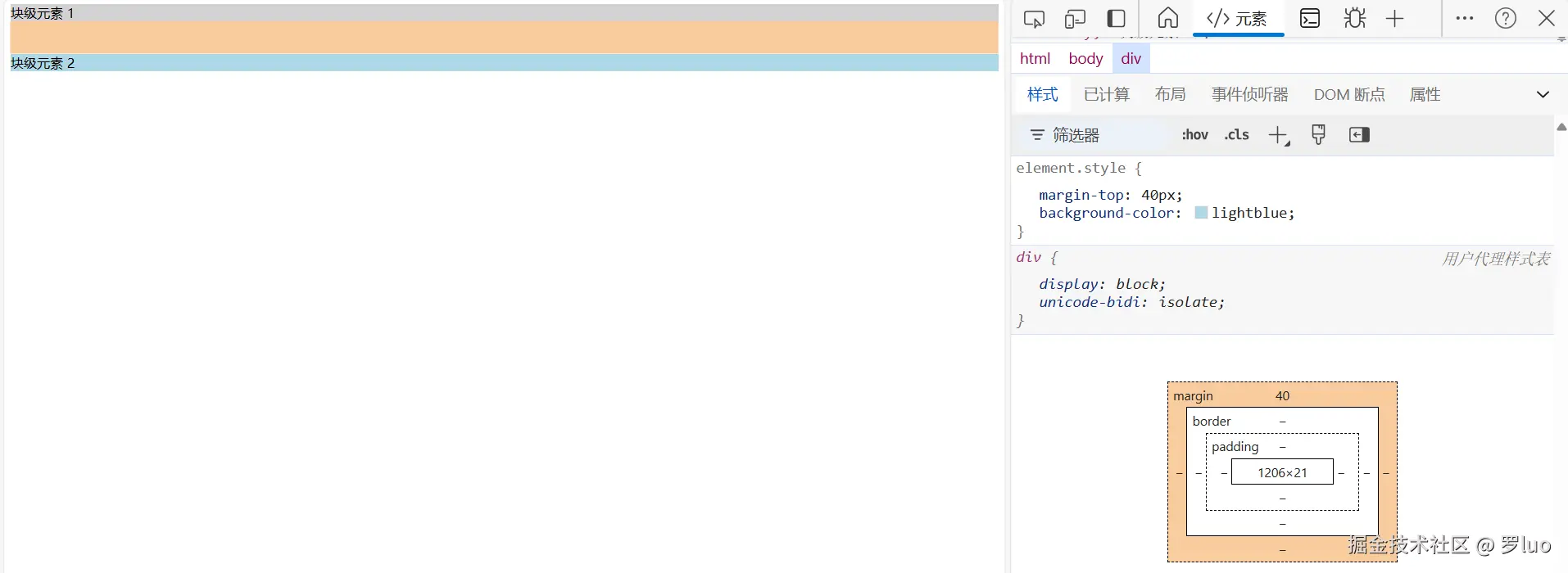
Task: Activate the inspect element picker icon
Action: (x=1034, y=18)
